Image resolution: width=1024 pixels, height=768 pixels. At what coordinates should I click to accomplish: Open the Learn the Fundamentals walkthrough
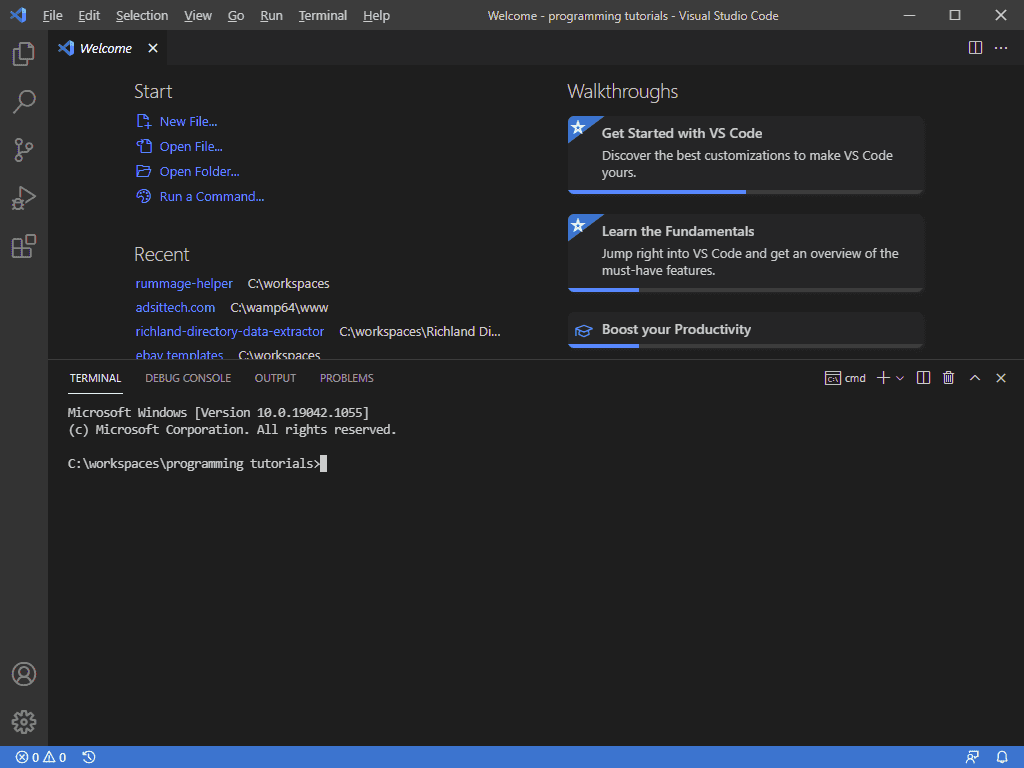(x=745, y=252)
